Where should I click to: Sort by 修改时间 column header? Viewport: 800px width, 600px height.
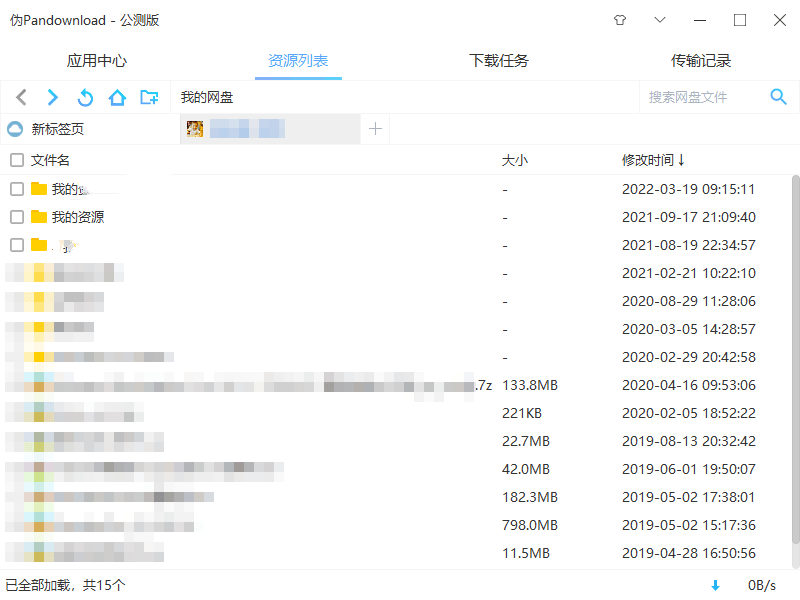pos(653,160)
